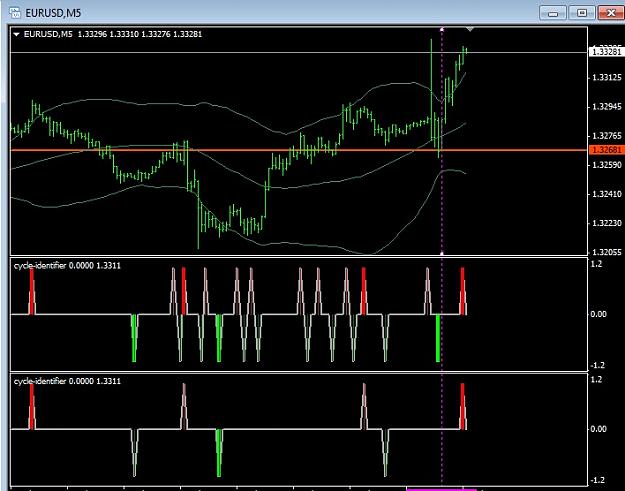Open the dropdown triangle beside EURUSD,M5 chart label
The width and height of the screenshot is (625, 491).
pyautogui.click(x=16, y=35)
